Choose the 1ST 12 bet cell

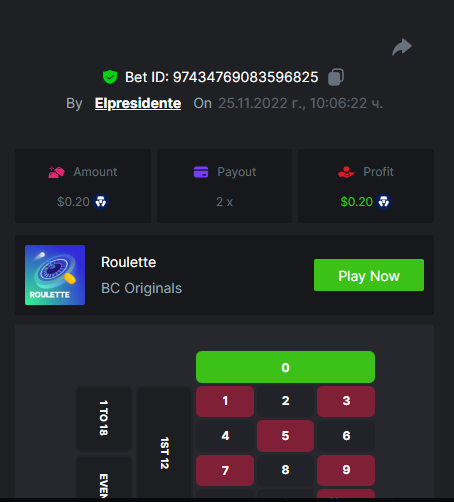click(x=164, y=443)
